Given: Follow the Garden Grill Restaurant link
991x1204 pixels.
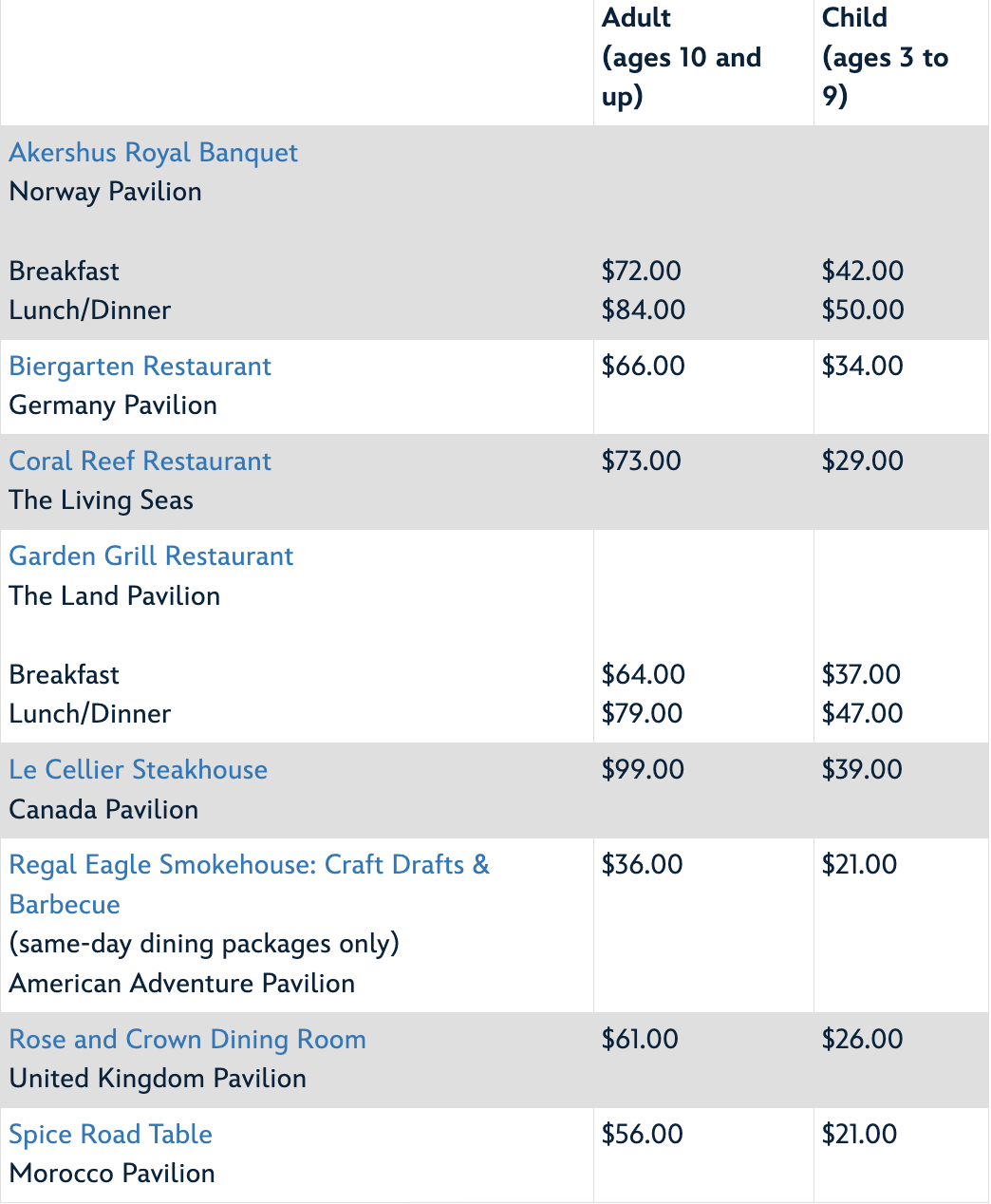Looking at the screenshot, I should [x=151, y=556].
